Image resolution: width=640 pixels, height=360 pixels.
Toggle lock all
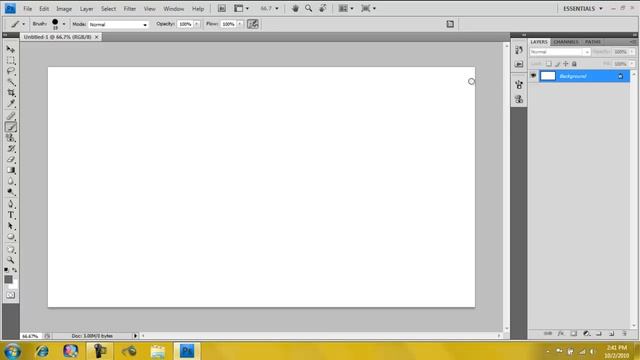click(574, 64)
